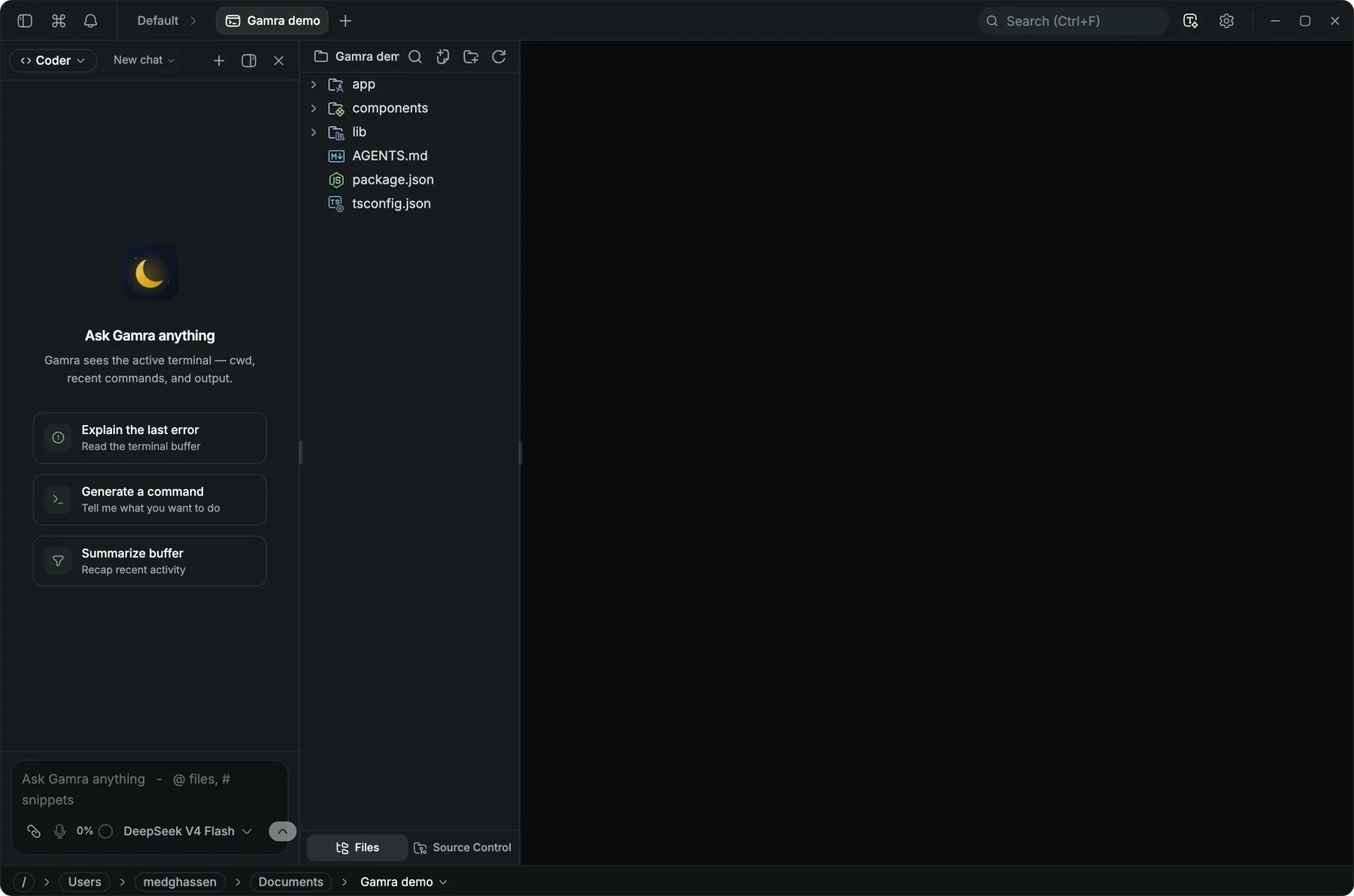This screenshot has height=896, width=1354.
Task: Focus the Search (Ctrl+F) field
Action: click(1073, 21)
